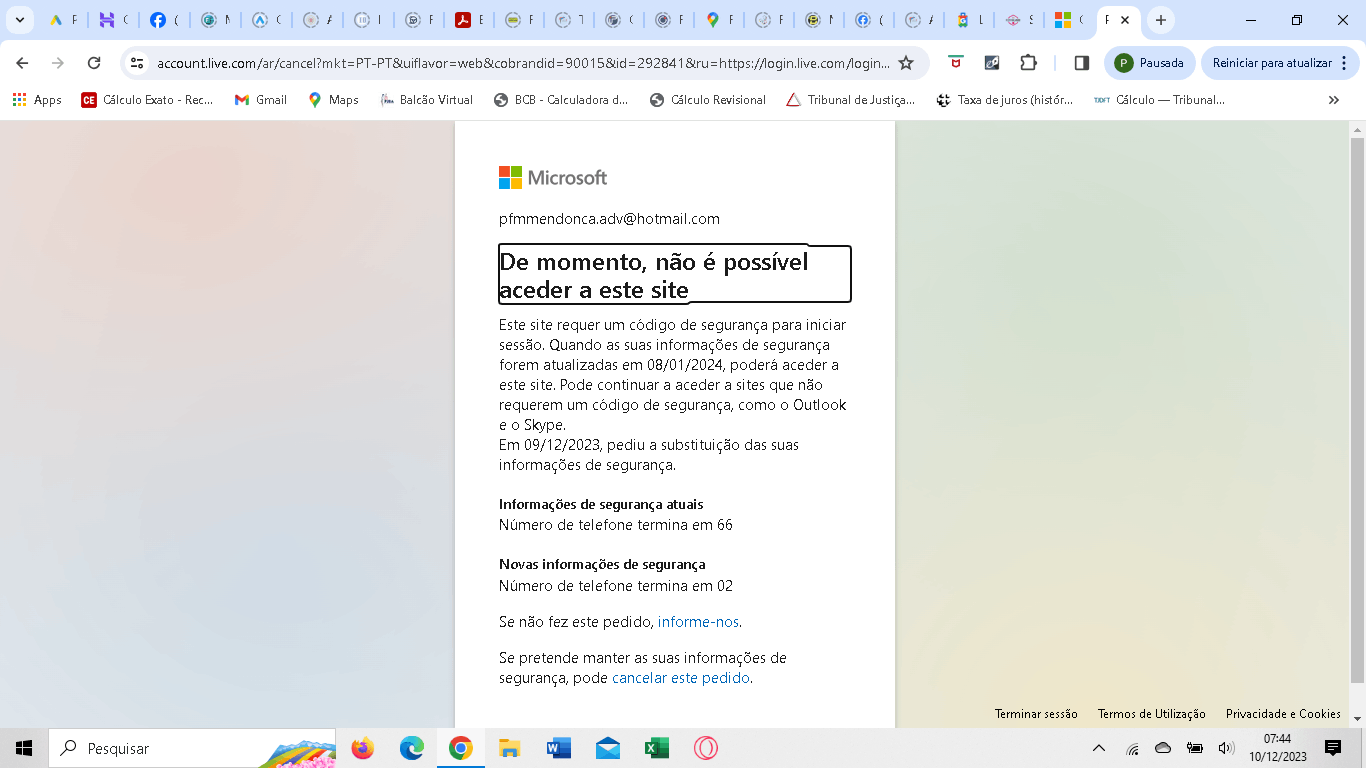Open Opera browser from the taskbar

pos(706,748)
